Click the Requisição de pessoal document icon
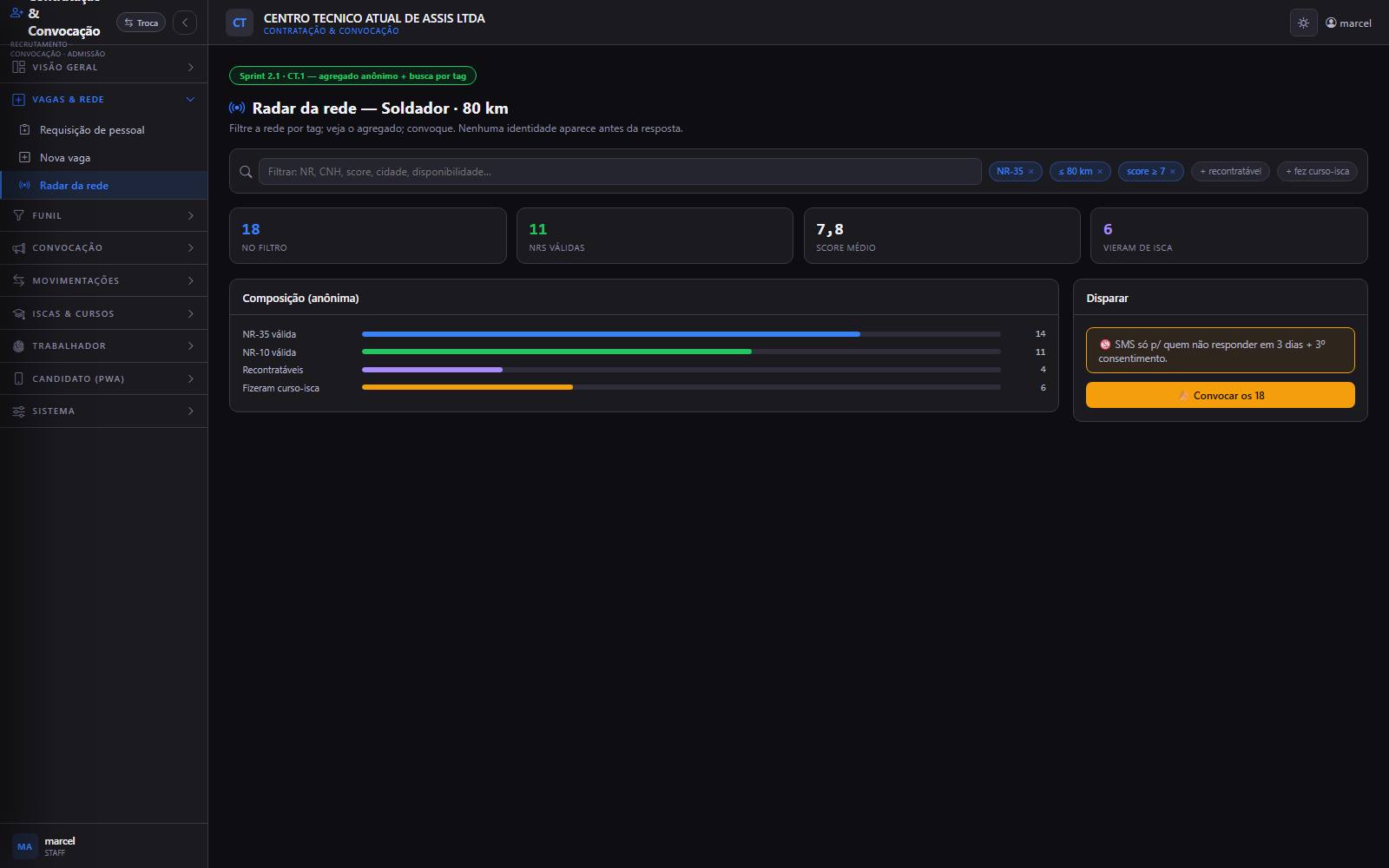Screen dimensions: 1389x868 pos(24,129)
